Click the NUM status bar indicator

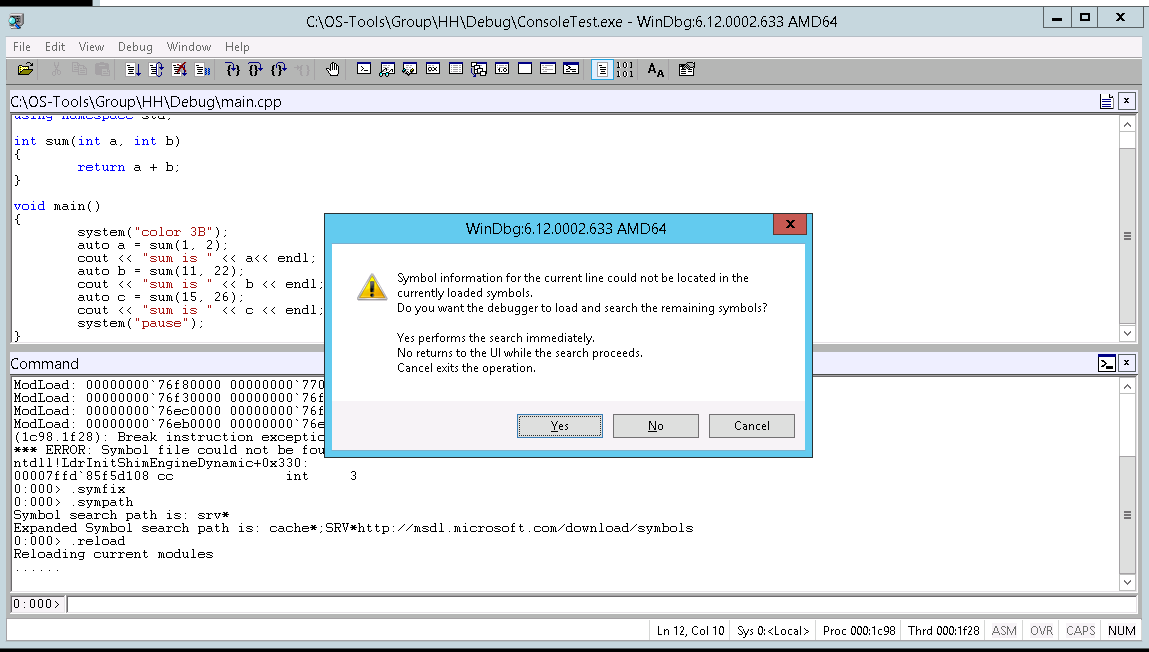pyautogui.click(x=1121, y=630)
